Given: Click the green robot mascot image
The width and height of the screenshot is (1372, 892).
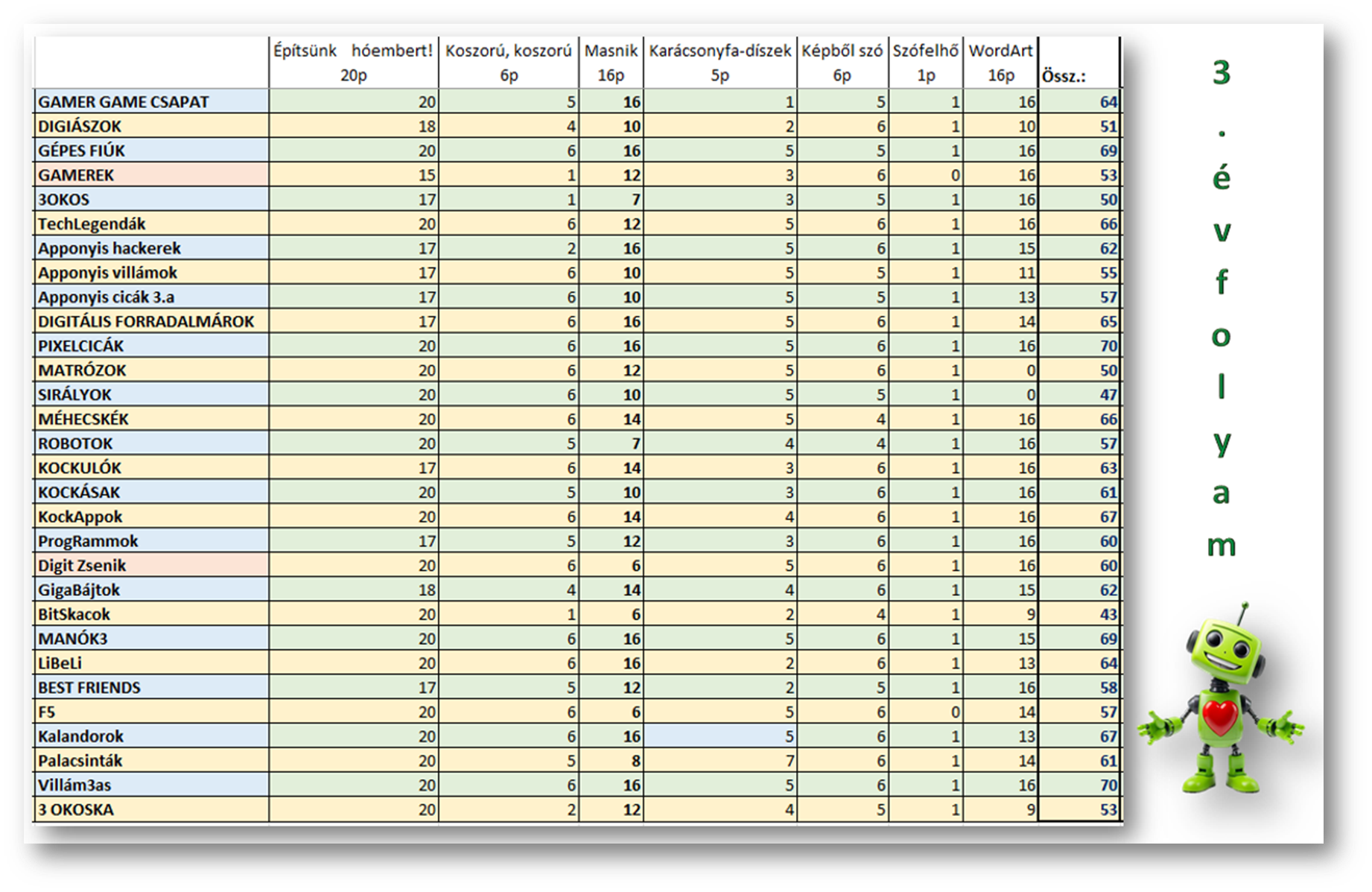Looking at the screenshot, I should 1220,700.
